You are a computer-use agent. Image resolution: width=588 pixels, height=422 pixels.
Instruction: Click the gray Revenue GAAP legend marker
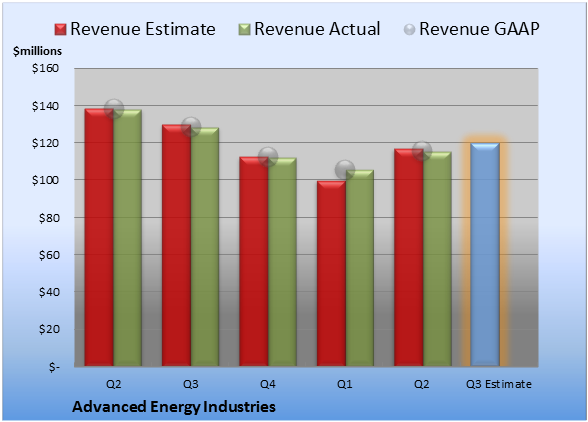(410, 30)
